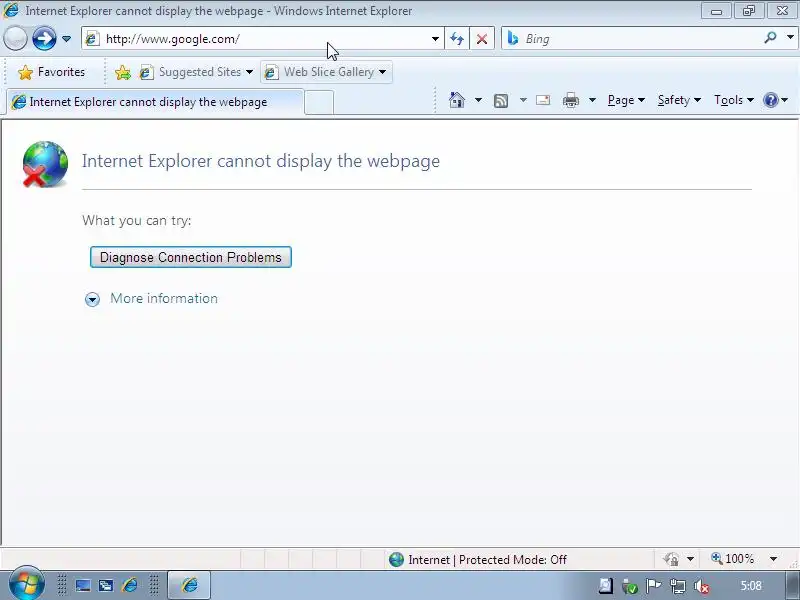The image size is (800, 600).
Task: Click Internet Protected Mode status zone
Action: point(477,560)
